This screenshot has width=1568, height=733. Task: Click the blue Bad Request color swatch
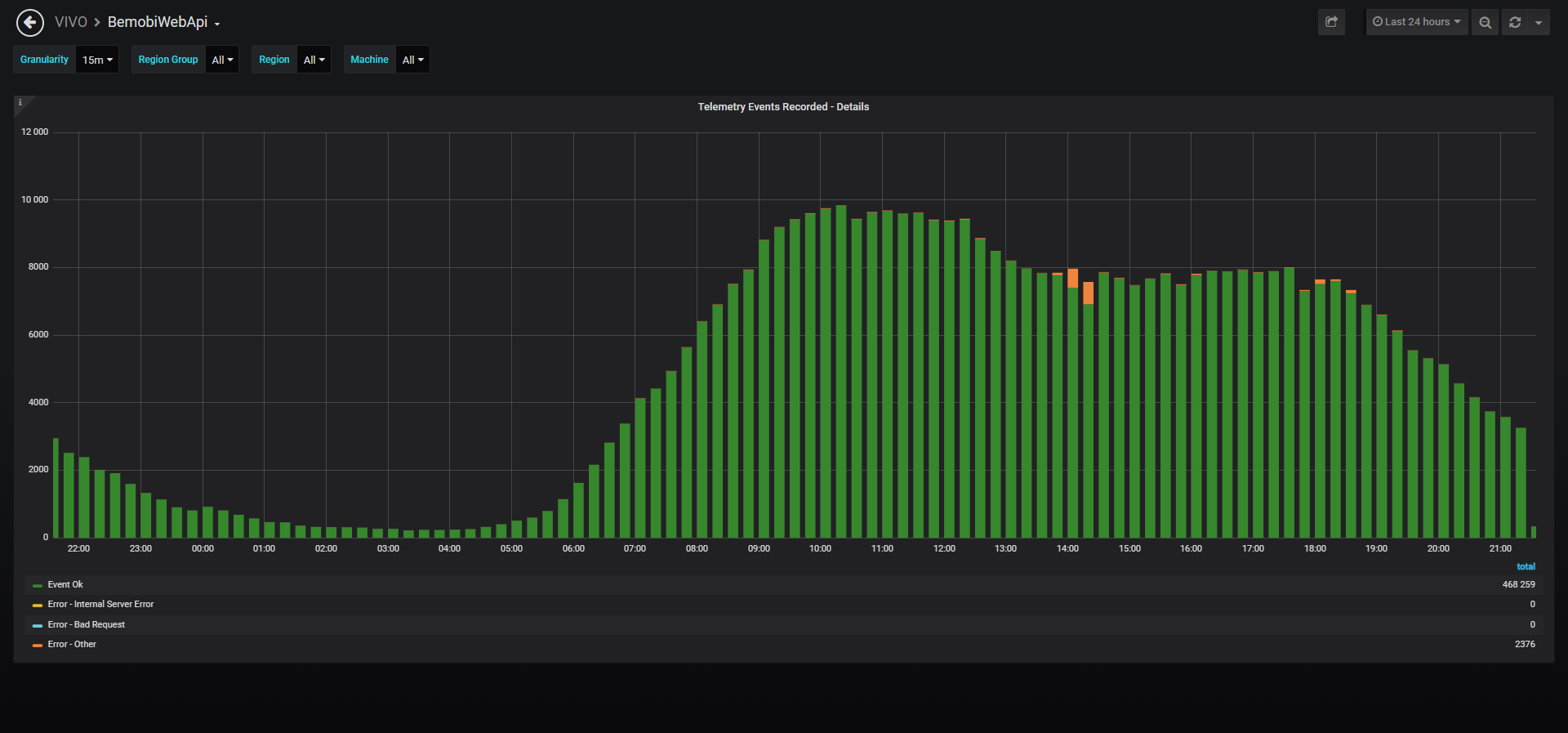pos(38,625)
